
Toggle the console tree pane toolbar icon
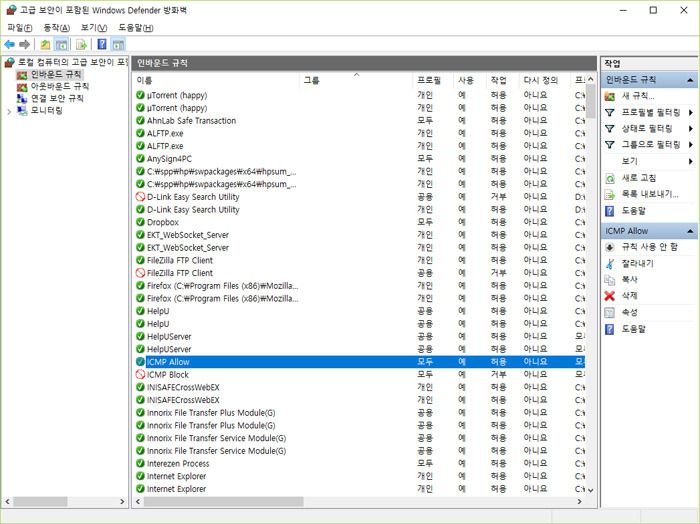[x=61, y=45]
